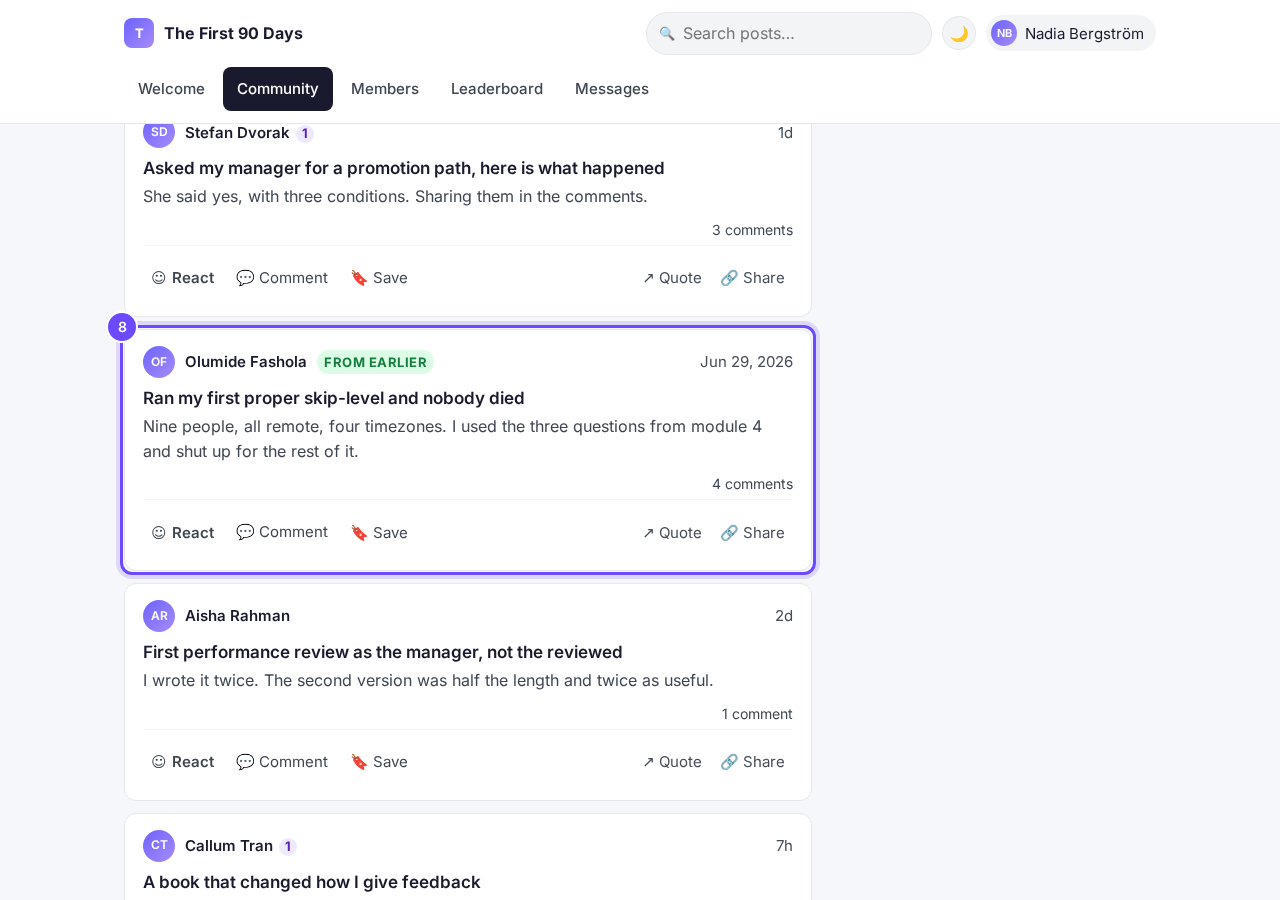The width and height of the screenshot is (1280, 900).
Task: Quote Stefan Dvorak's promotion post
Action: [672, 278]
